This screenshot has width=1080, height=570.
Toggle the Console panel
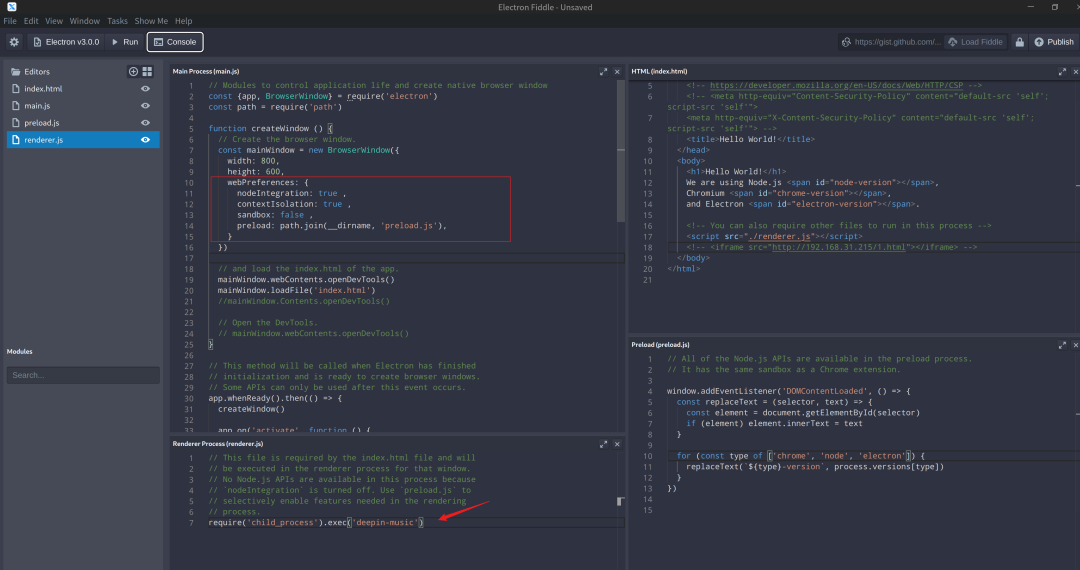click(175, 42)
